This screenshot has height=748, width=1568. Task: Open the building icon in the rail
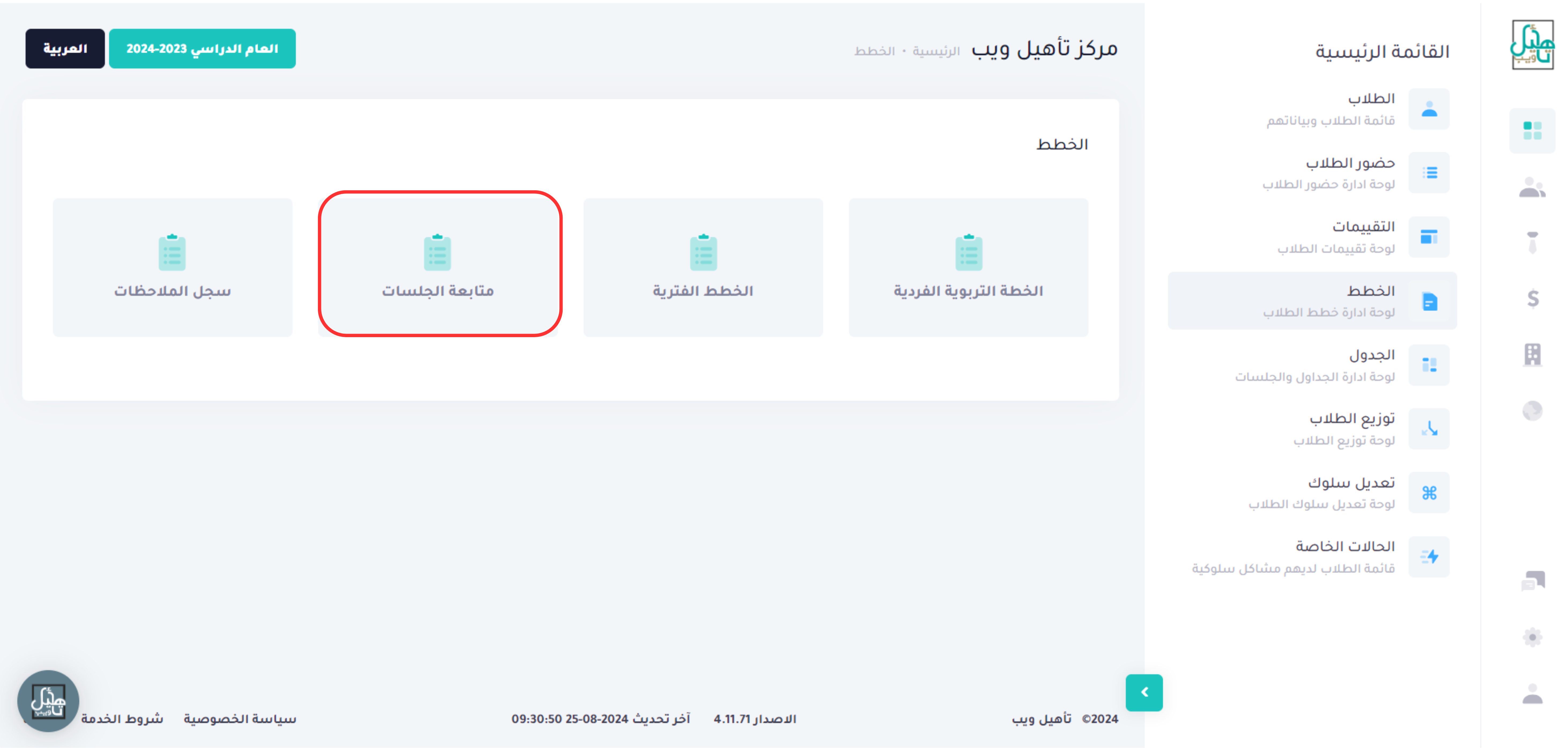1532,354
